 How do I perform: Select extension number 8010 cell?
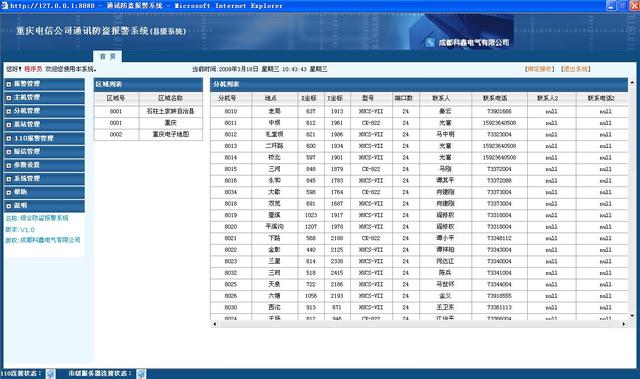pyautogui.click(x=231, y=111)
